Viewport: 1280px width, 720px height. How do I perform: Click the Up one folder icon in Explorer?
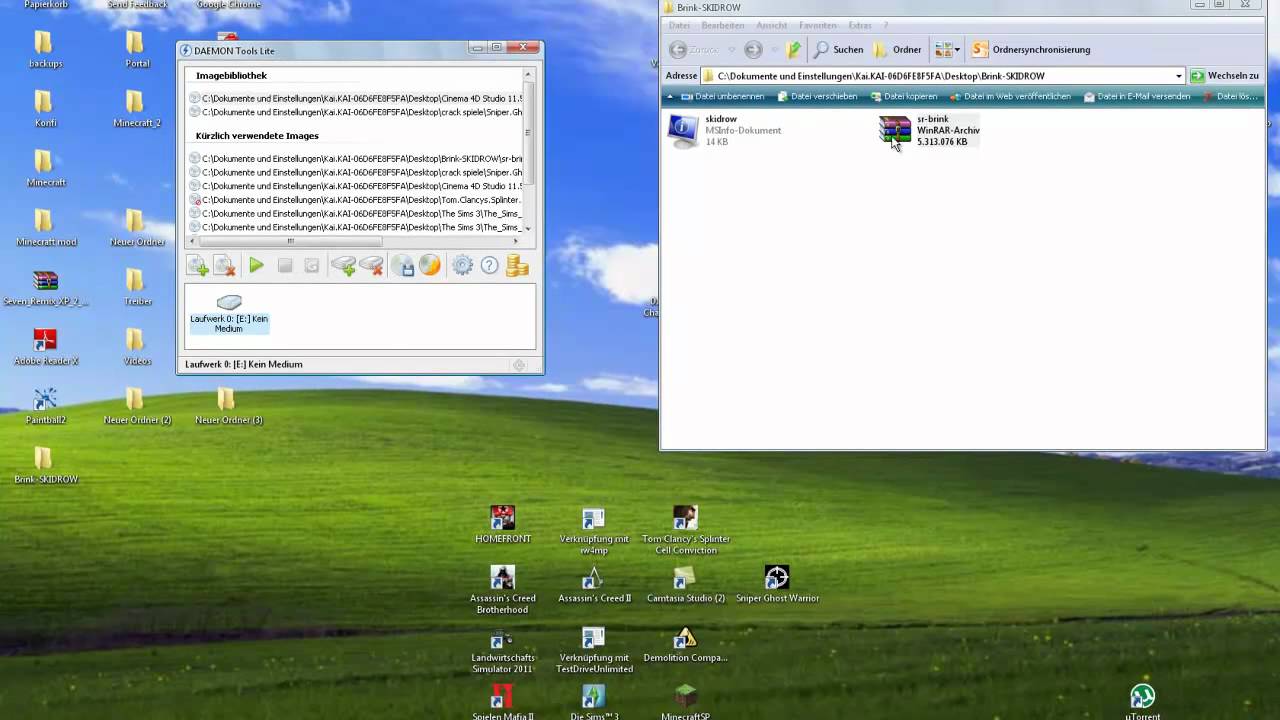pos(794,49)
